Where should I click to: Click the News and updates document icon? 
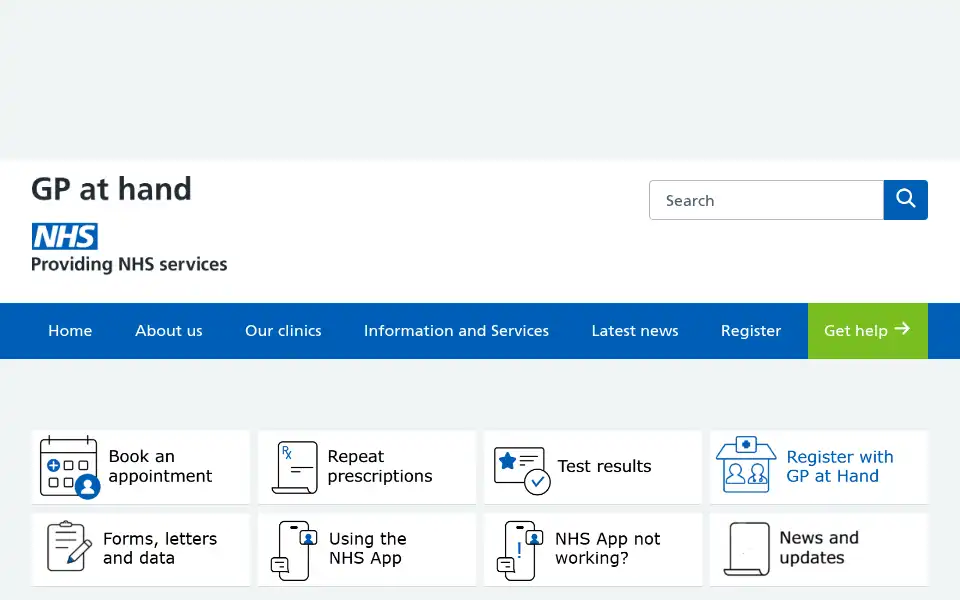coord(747,549)
